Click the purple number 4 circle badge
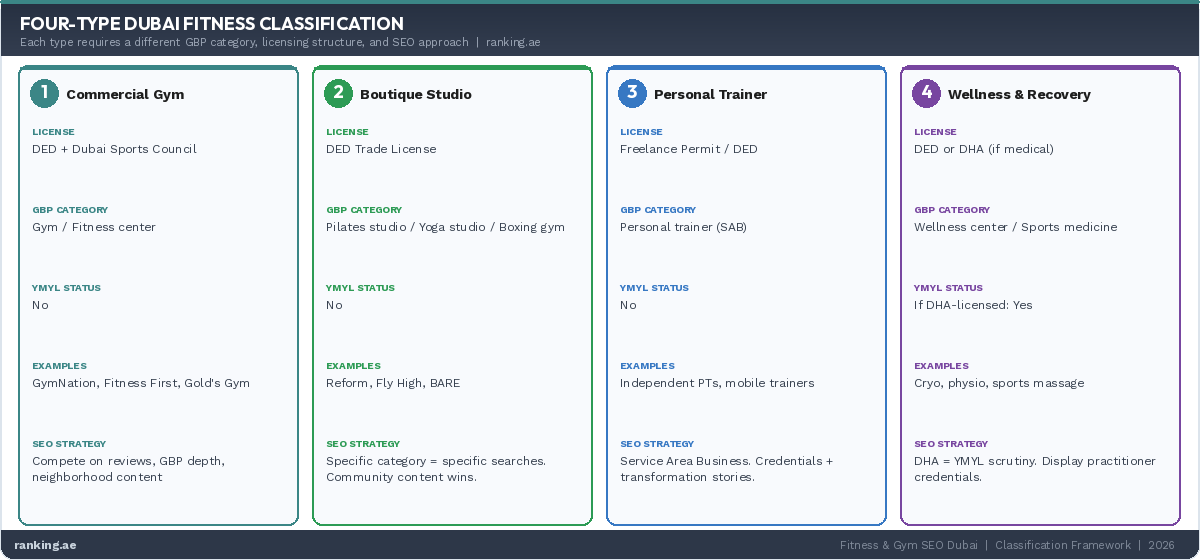Viewport: 1200px width, 560px height. tap(926, 94)
